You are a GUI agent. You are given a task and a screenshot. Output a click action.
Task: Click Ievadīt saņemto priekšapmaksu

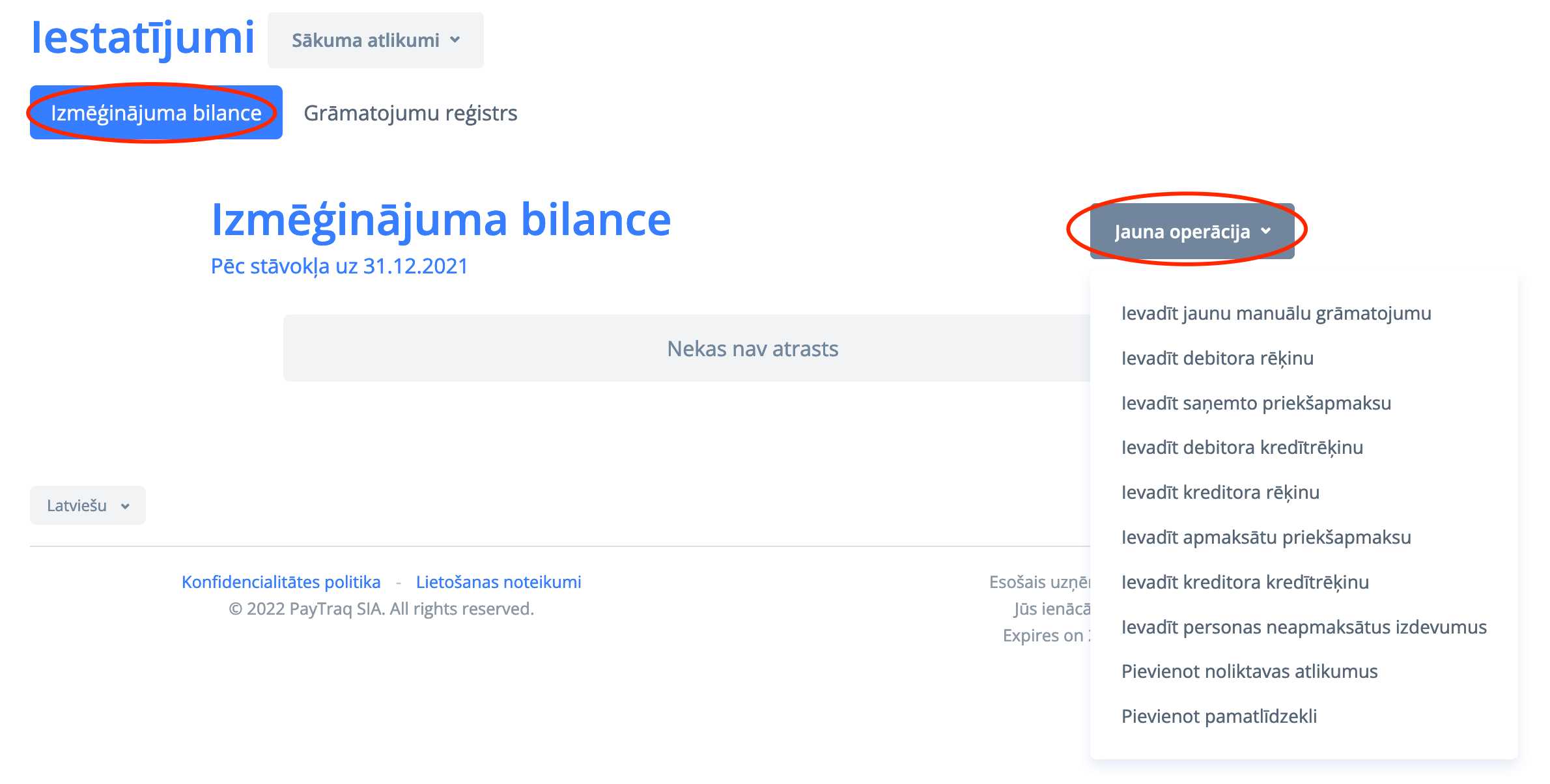pyautogui.click(x=1256, y=403)
